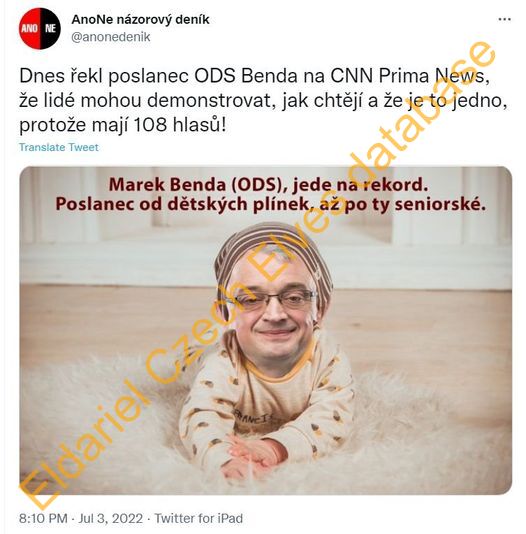Screen dimensions: 526x534
Task: Click the red ANO half of the avatar
Action: click(29, 29)
